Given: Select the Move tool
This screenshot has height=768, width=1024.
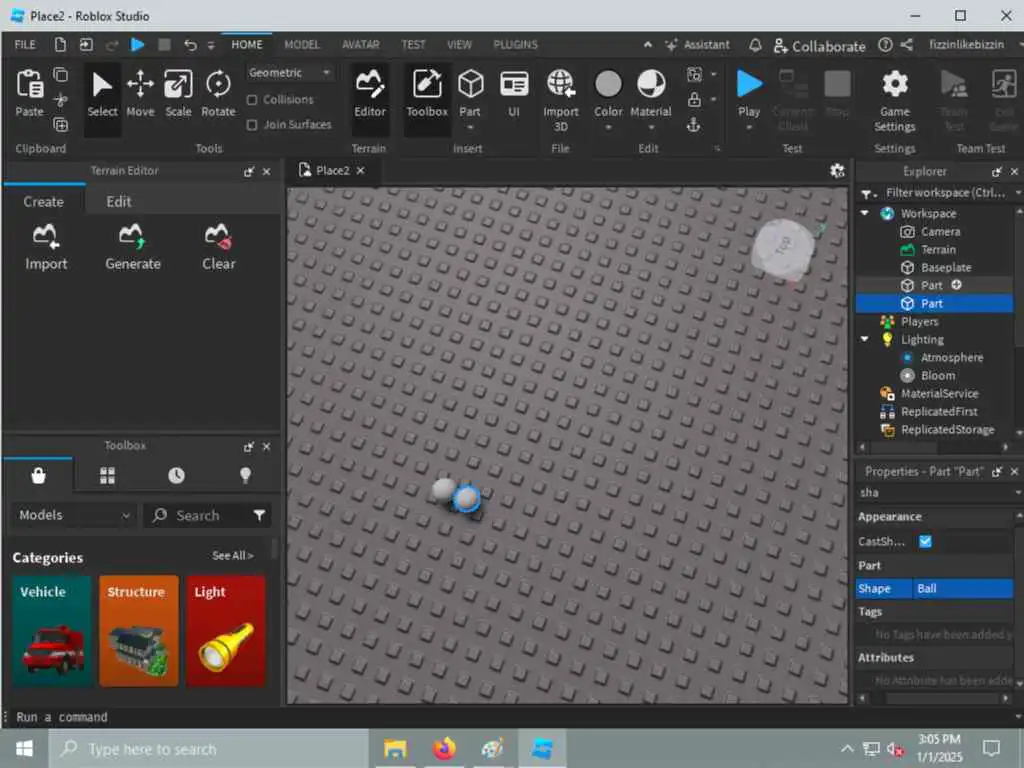Looking at the screenshot, I should pyautogui.click(x=140, y=94).
